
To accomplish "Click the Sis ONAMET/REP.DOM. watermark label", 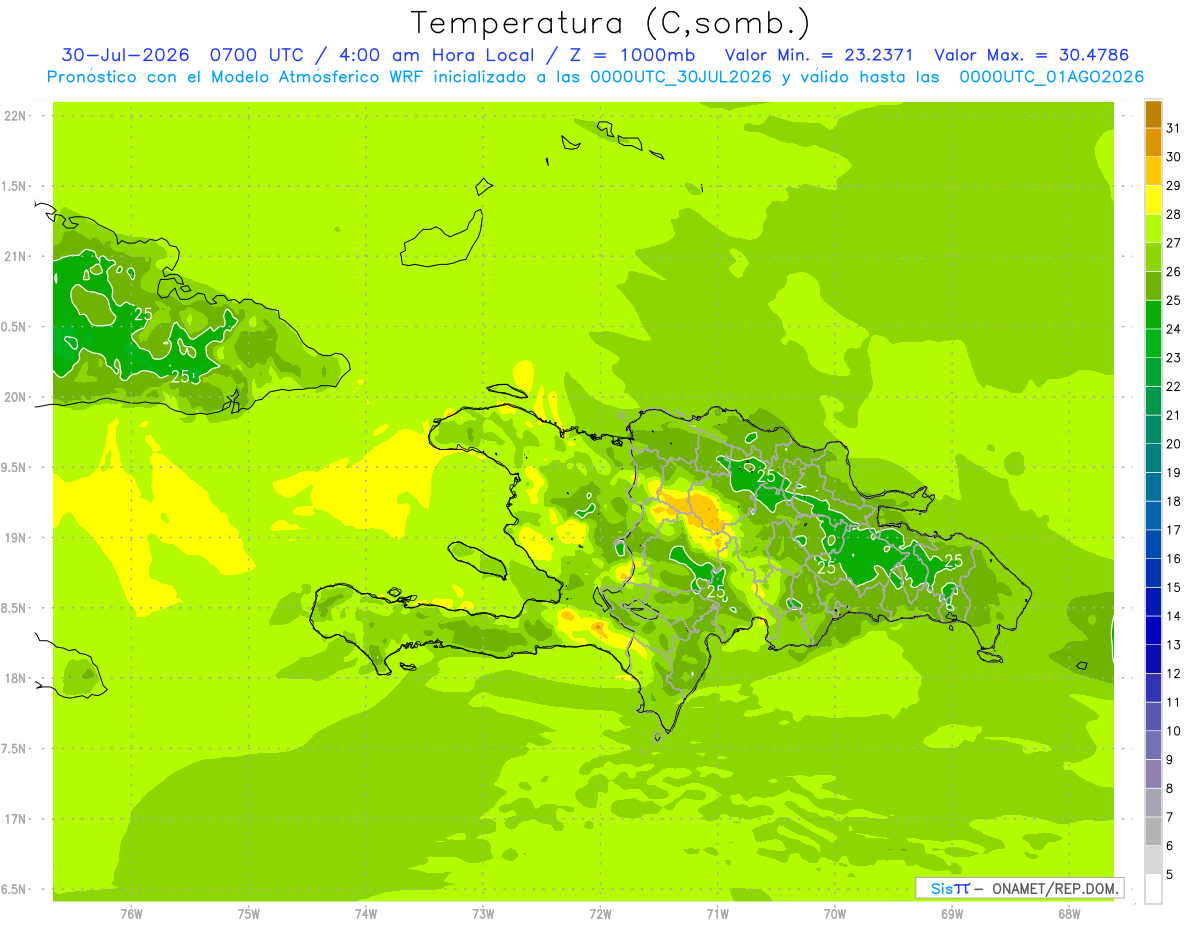I will 1020,888.
